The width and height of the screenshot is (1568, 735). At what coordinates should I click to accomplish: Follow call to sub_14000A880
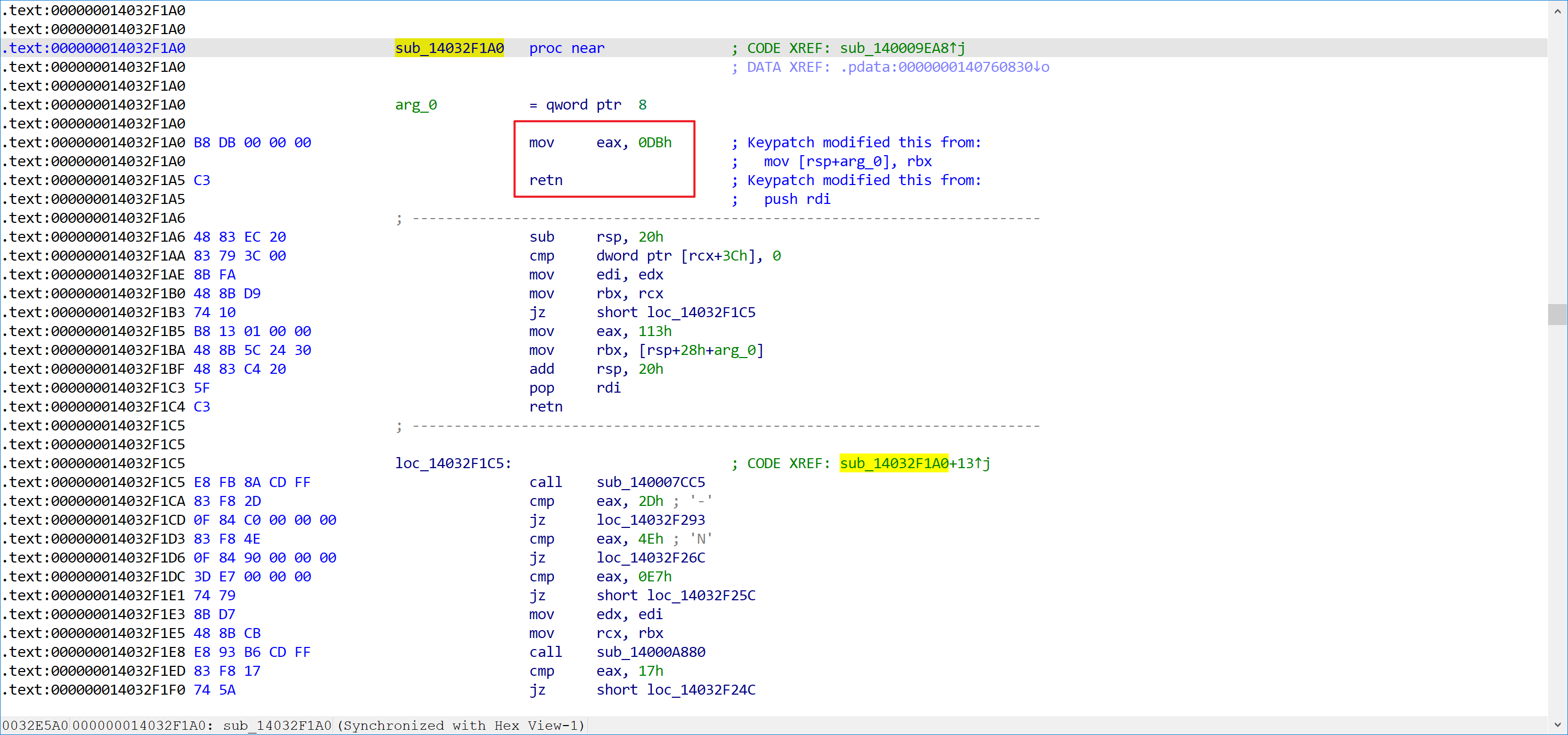coord(650,652)
